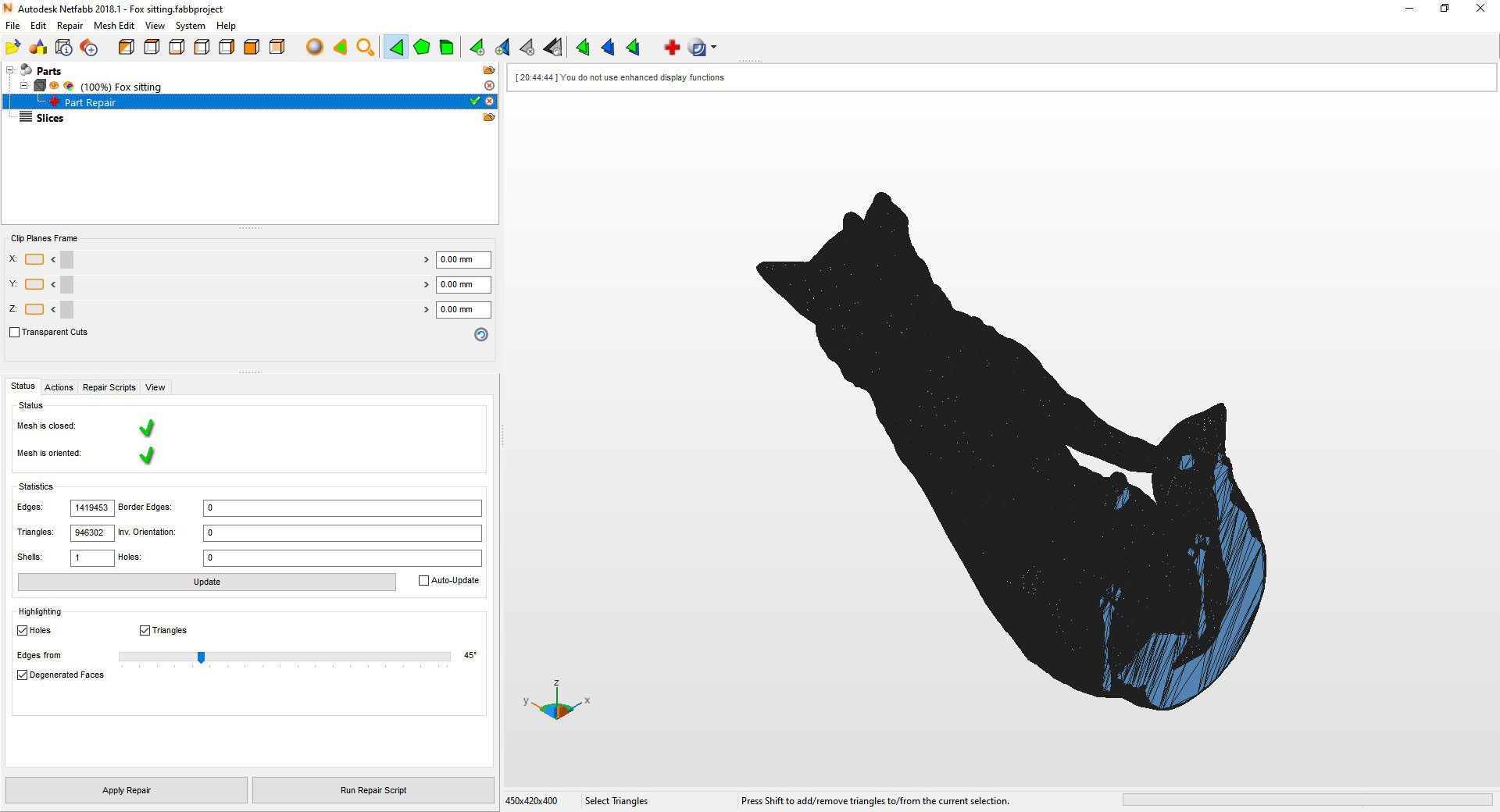Open the File menu
The height and width of the screenshot is (812, 1500).
[12, 26]
